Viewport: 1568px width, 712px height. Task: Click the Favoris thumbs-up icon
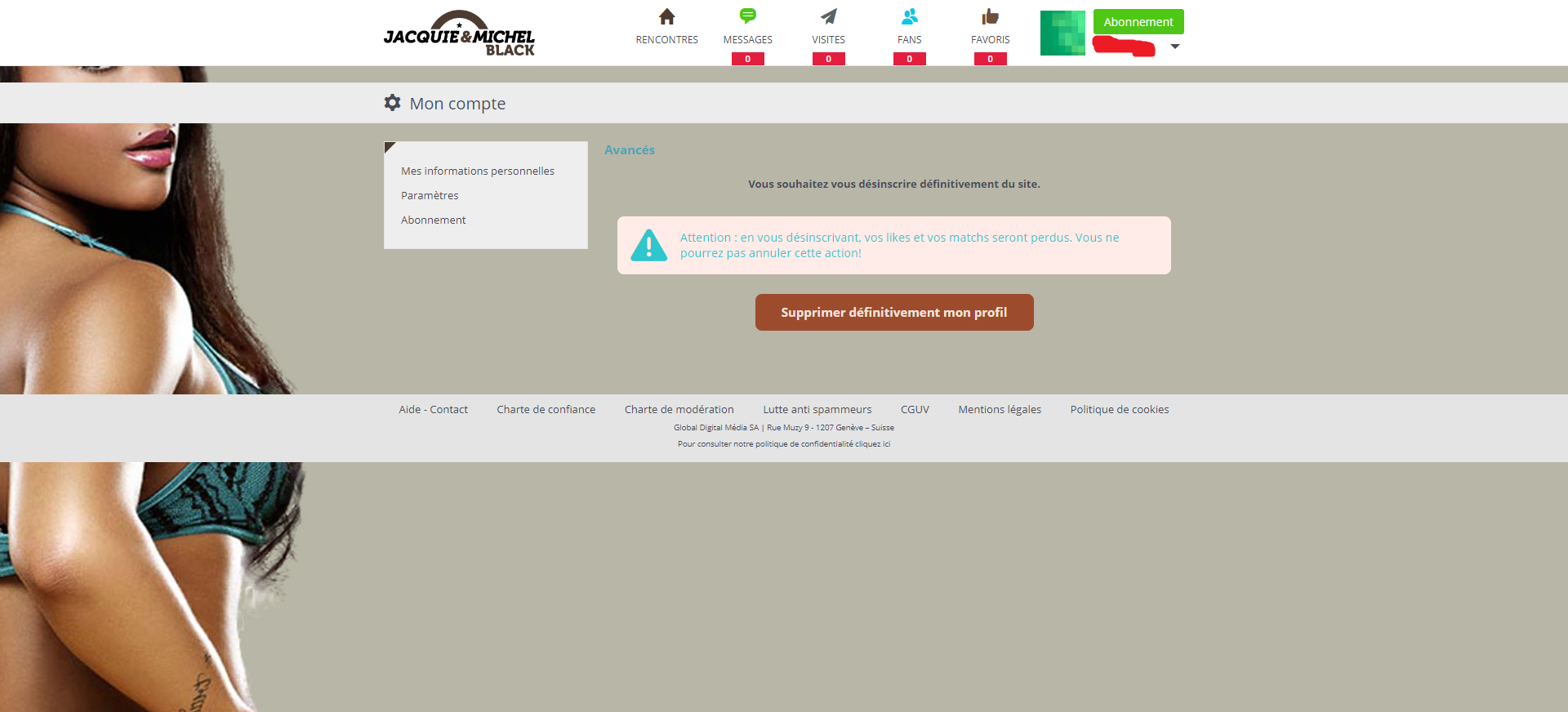[990, 16]
